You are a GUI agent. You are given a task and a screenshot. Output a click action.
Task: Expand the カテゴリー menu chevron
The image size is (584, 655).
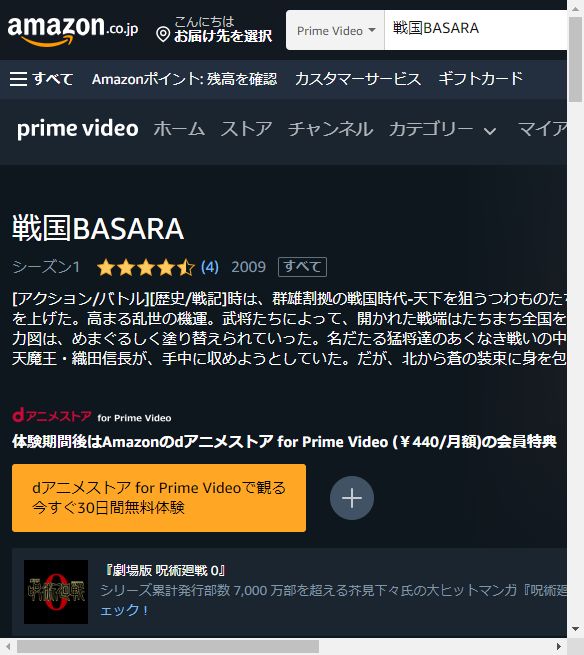click(x=490, y=131)
